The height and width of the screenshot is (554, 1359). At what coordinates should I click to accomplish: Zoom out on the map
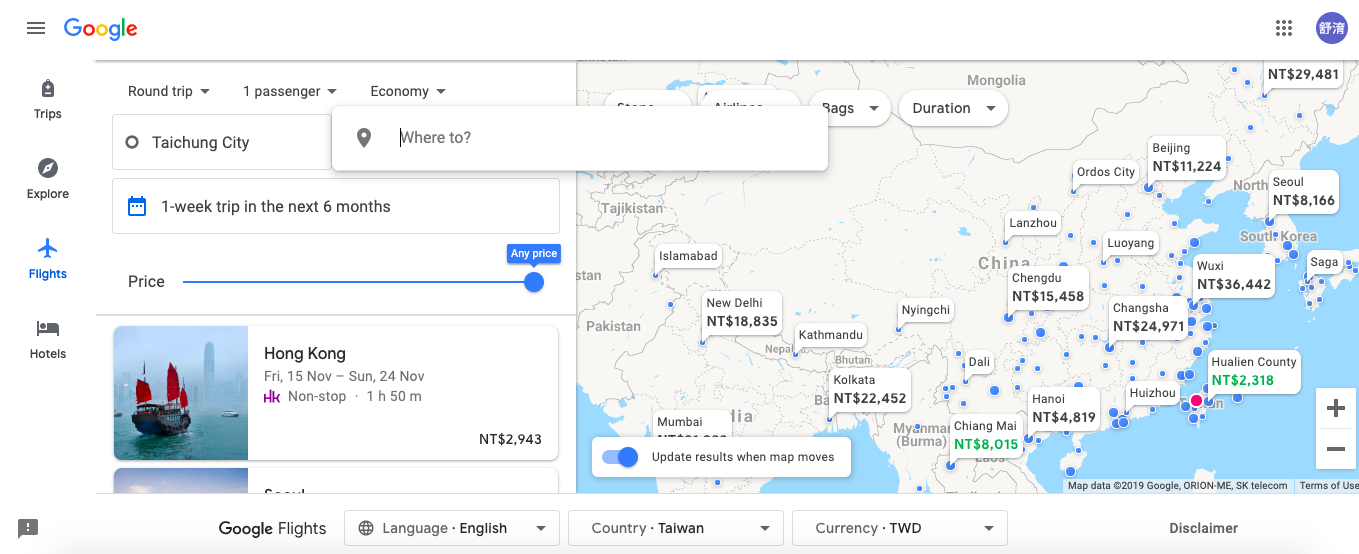pos(1335,449)
